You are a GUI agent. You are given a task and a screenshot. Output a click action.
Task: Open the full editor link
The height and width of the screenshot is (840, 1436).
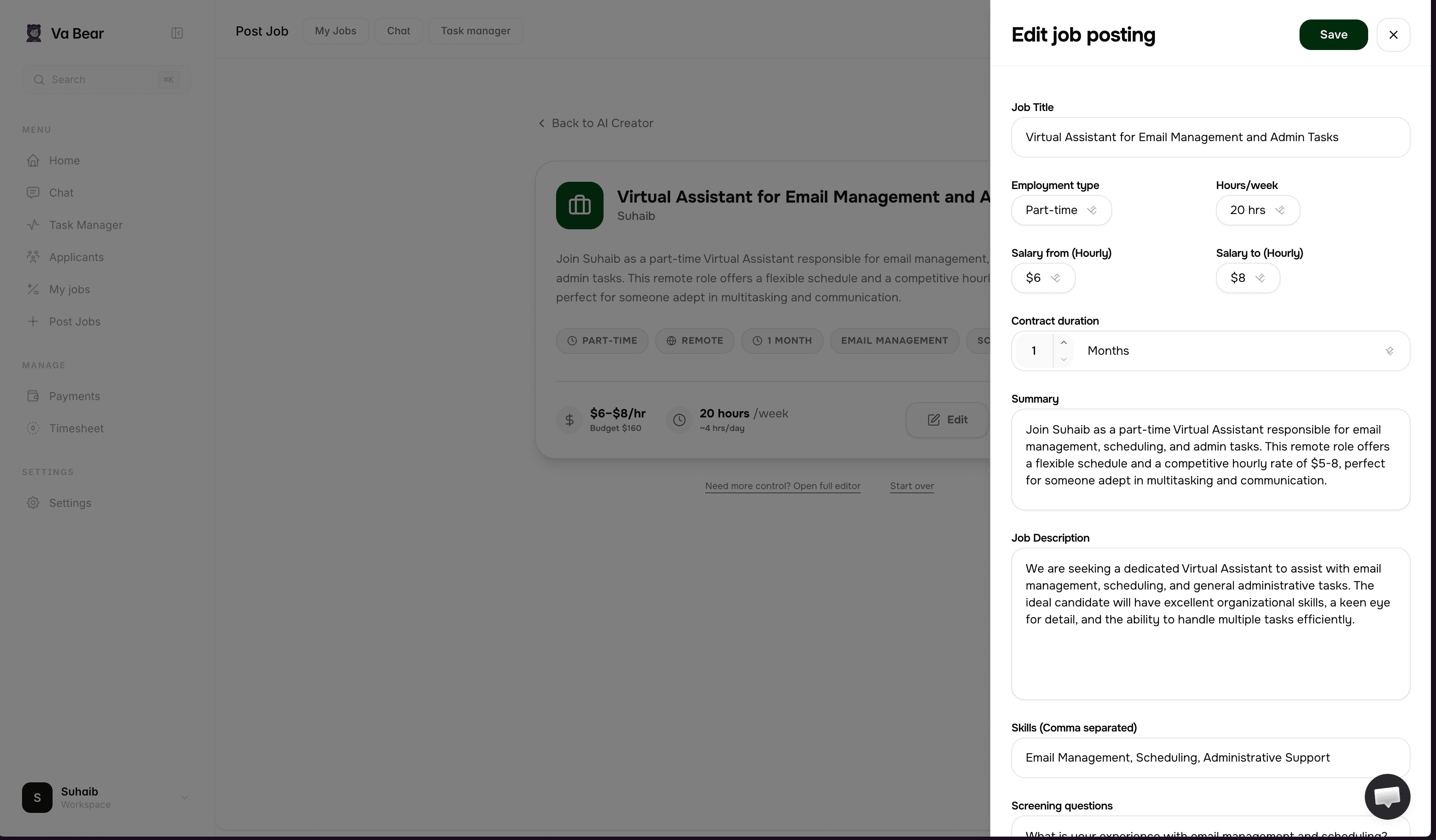(783, 486)
